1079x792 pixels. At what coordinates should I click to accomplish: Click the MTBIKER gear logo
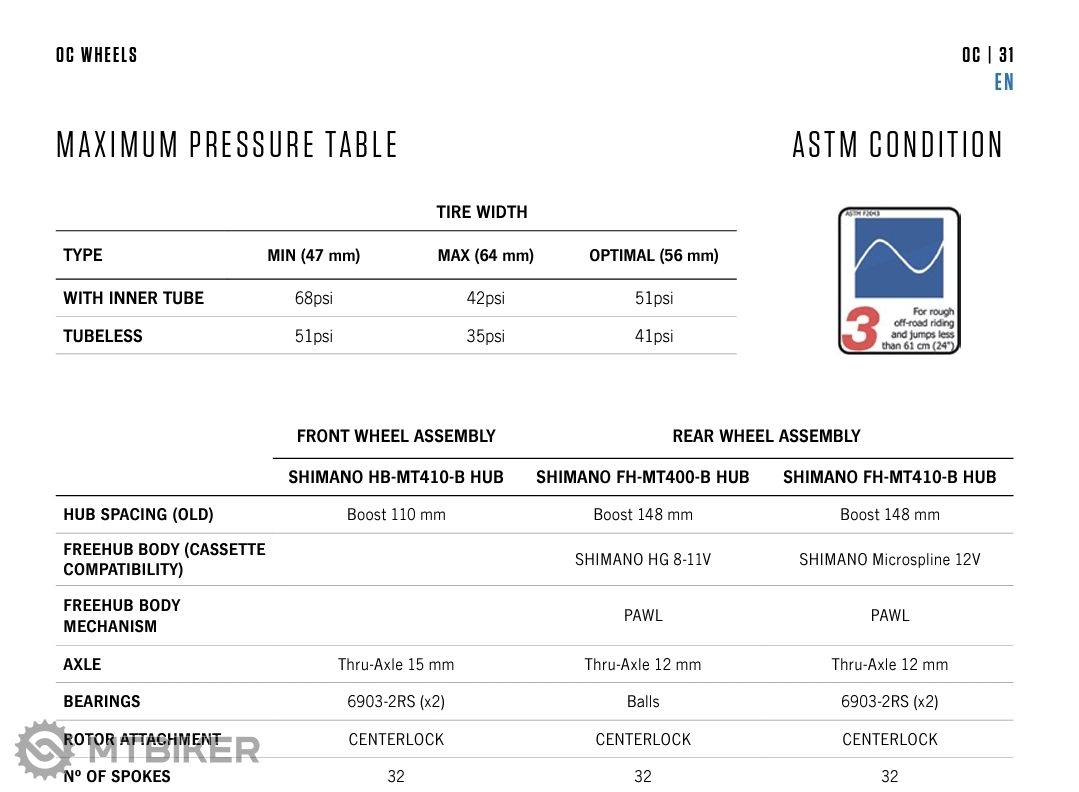pyautogui.click(x=44, y=749)
